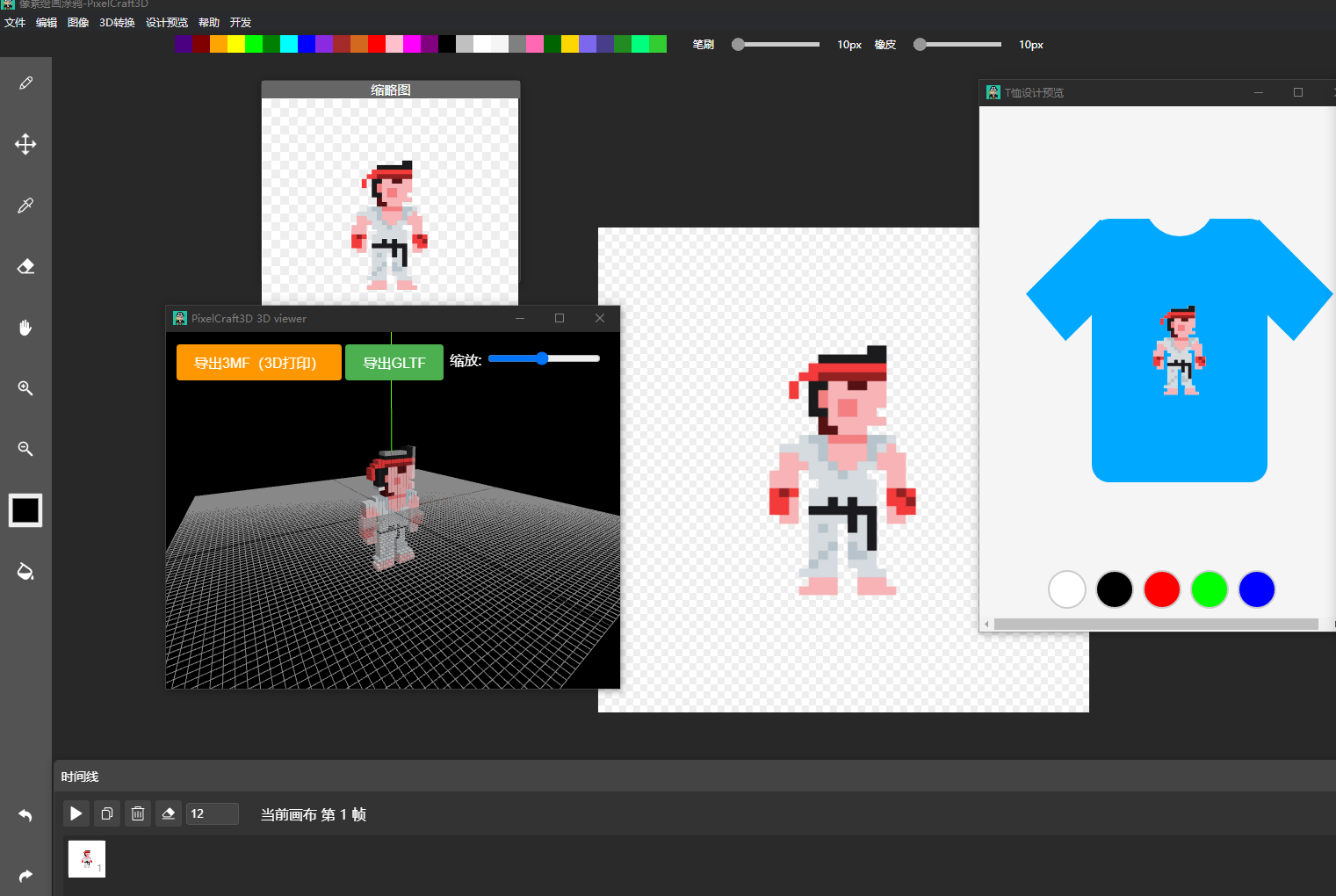Pick the hot pink swatch in the palette
The image size is (1336, 896).
point(535,44)
